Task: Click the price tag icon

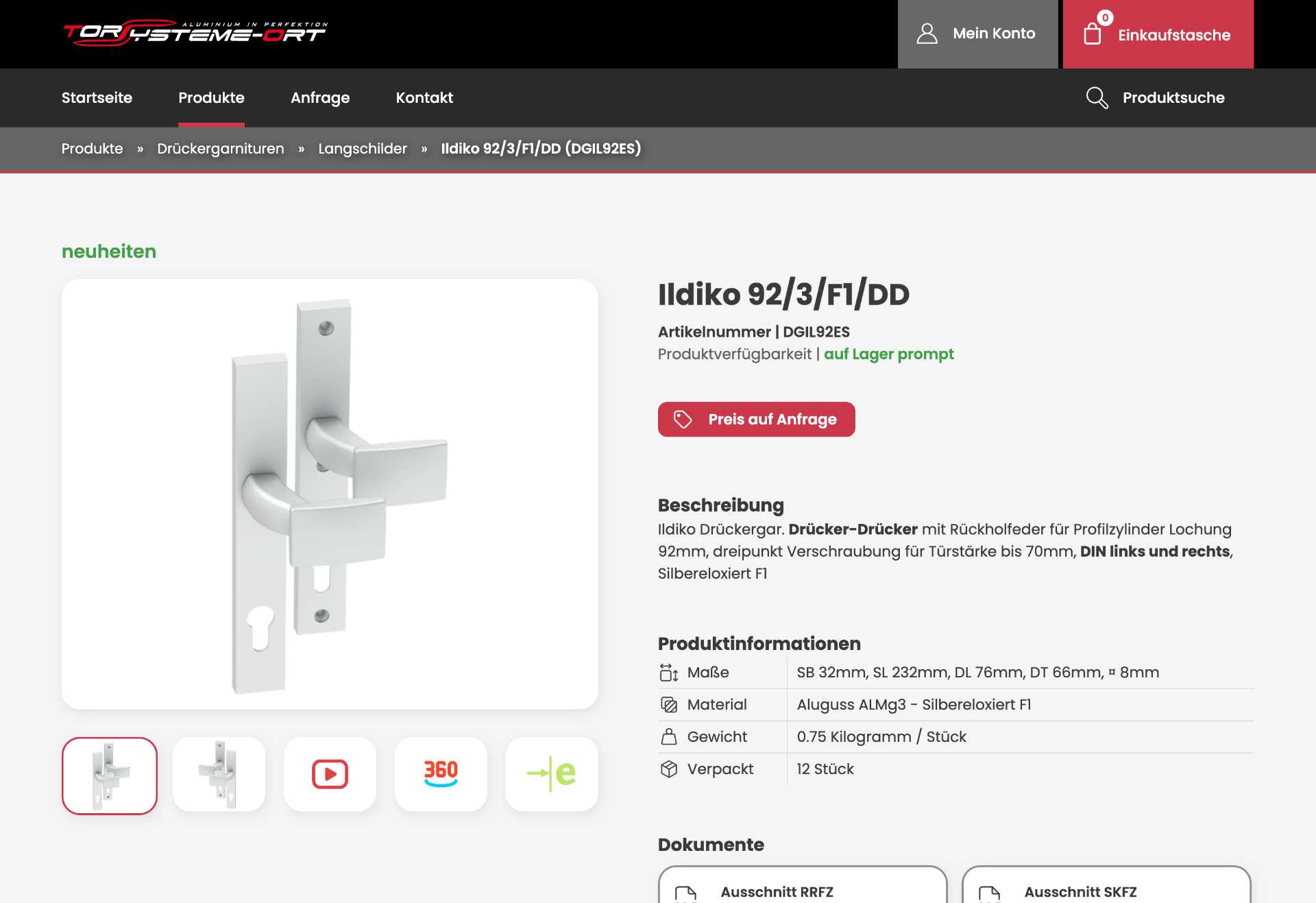Action: click(x=683, y=419)
